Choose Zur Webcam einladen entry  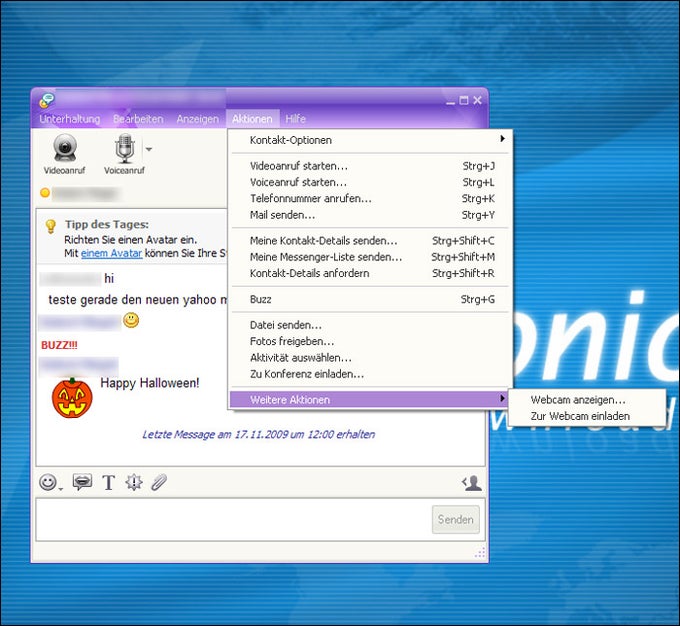(587, 416)
